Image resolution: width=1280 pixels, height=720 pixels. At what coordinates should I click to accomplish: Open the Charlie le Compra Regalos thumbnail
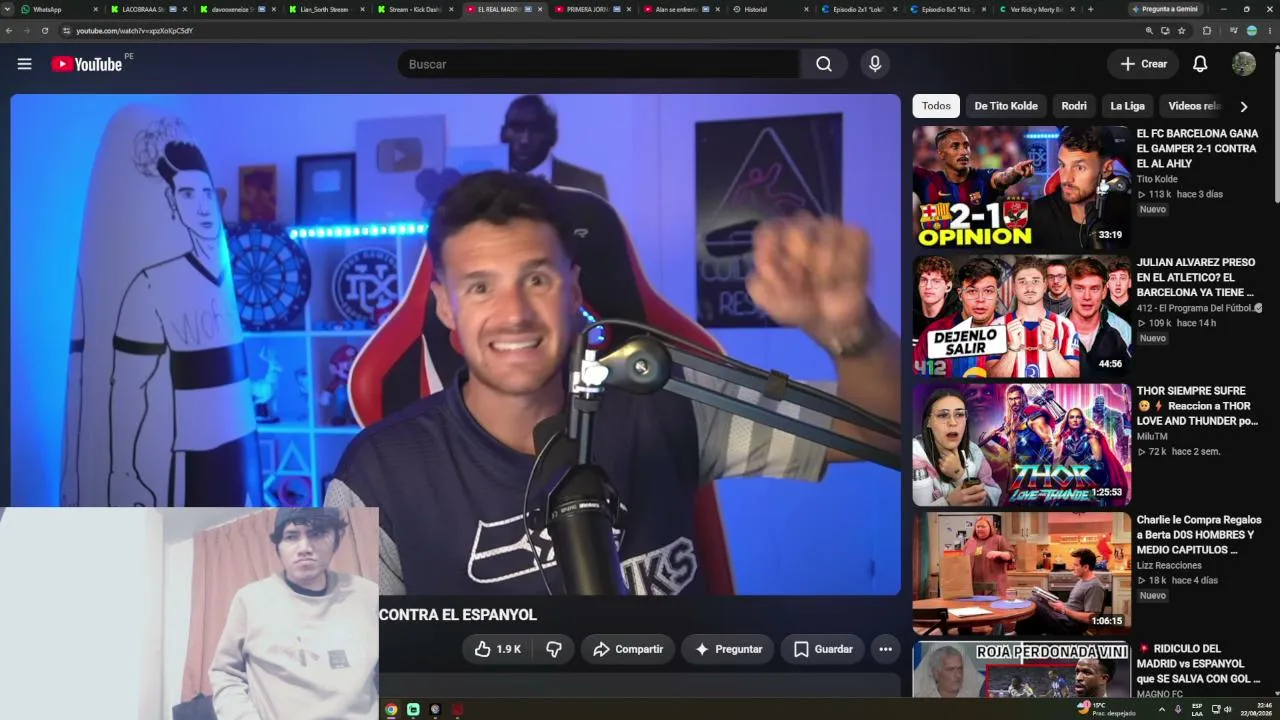[1021, 574]
